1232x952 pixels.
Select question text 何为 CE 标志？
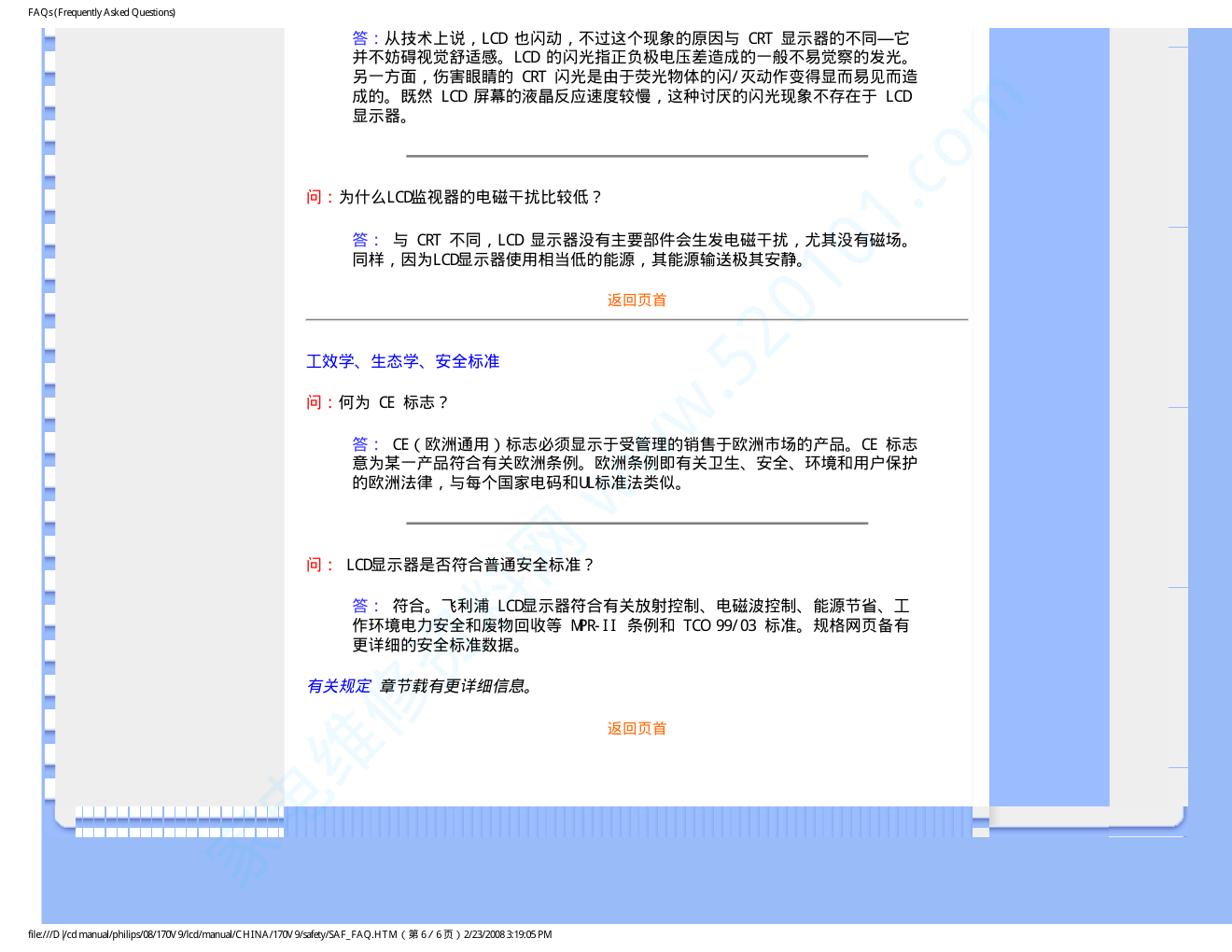(394, 402)
